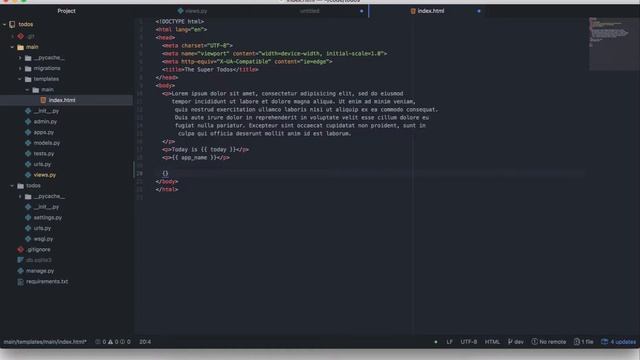Screen dimensions: 640x360
Task: Click the text file icon beside requirements.txt
Action: (20, 282)
